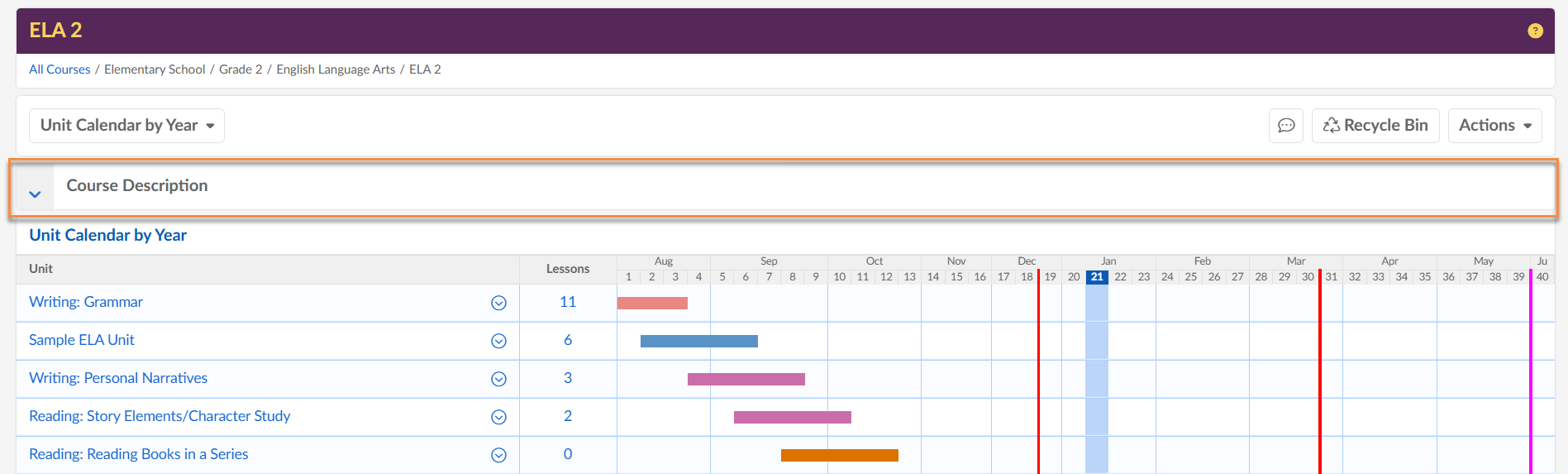Open options circle icon for Sample ELA Unit
The image size is (1568, 474).
498,341
